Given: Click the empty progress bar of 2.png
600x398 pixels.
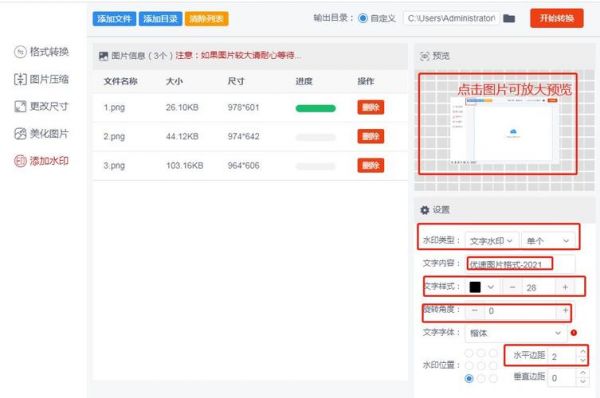Looking at the screenshot, I should (x=316, y=137).
